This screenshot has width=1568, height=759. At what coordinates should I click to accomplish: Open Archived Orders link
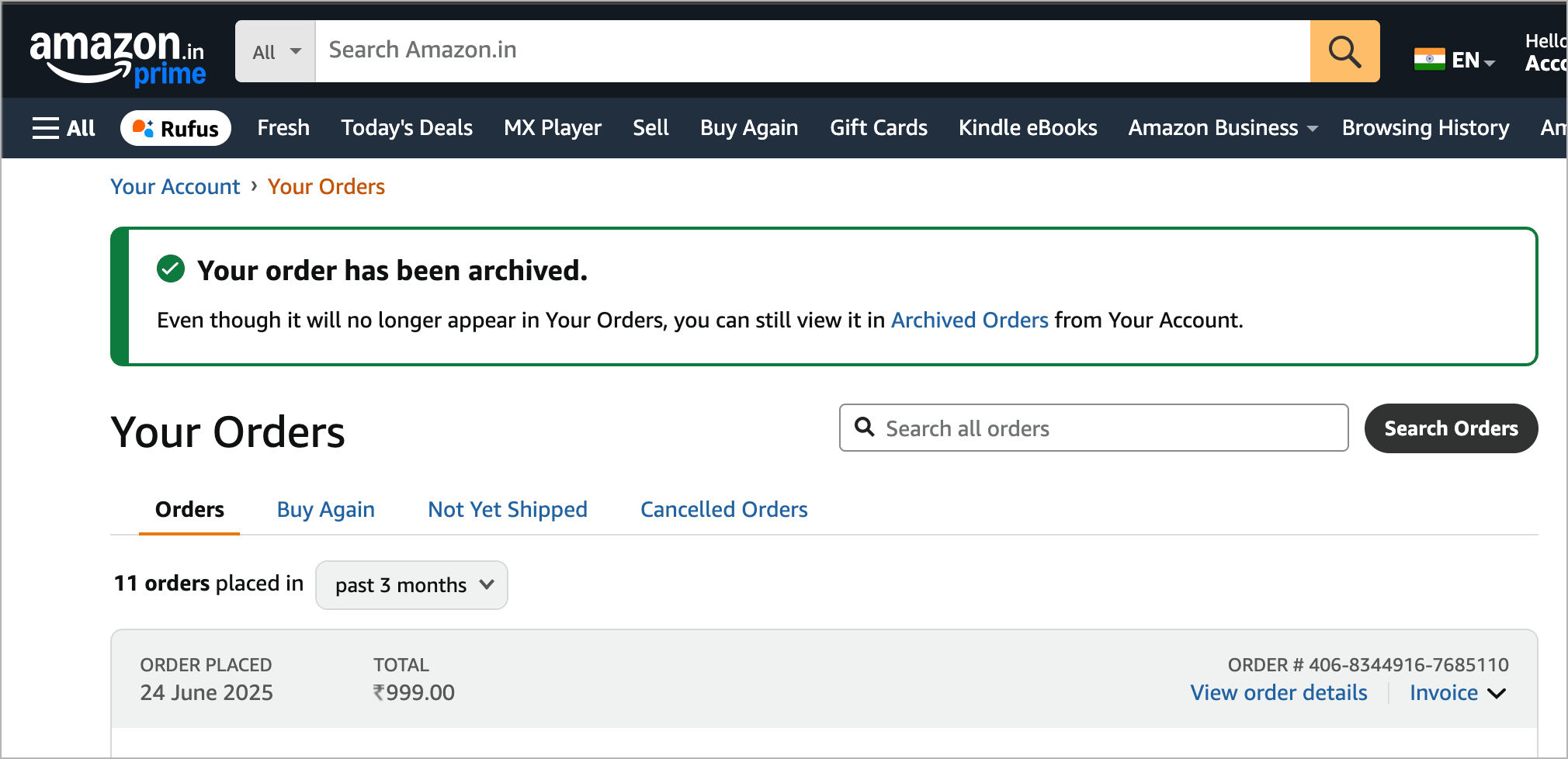[970, 320]
